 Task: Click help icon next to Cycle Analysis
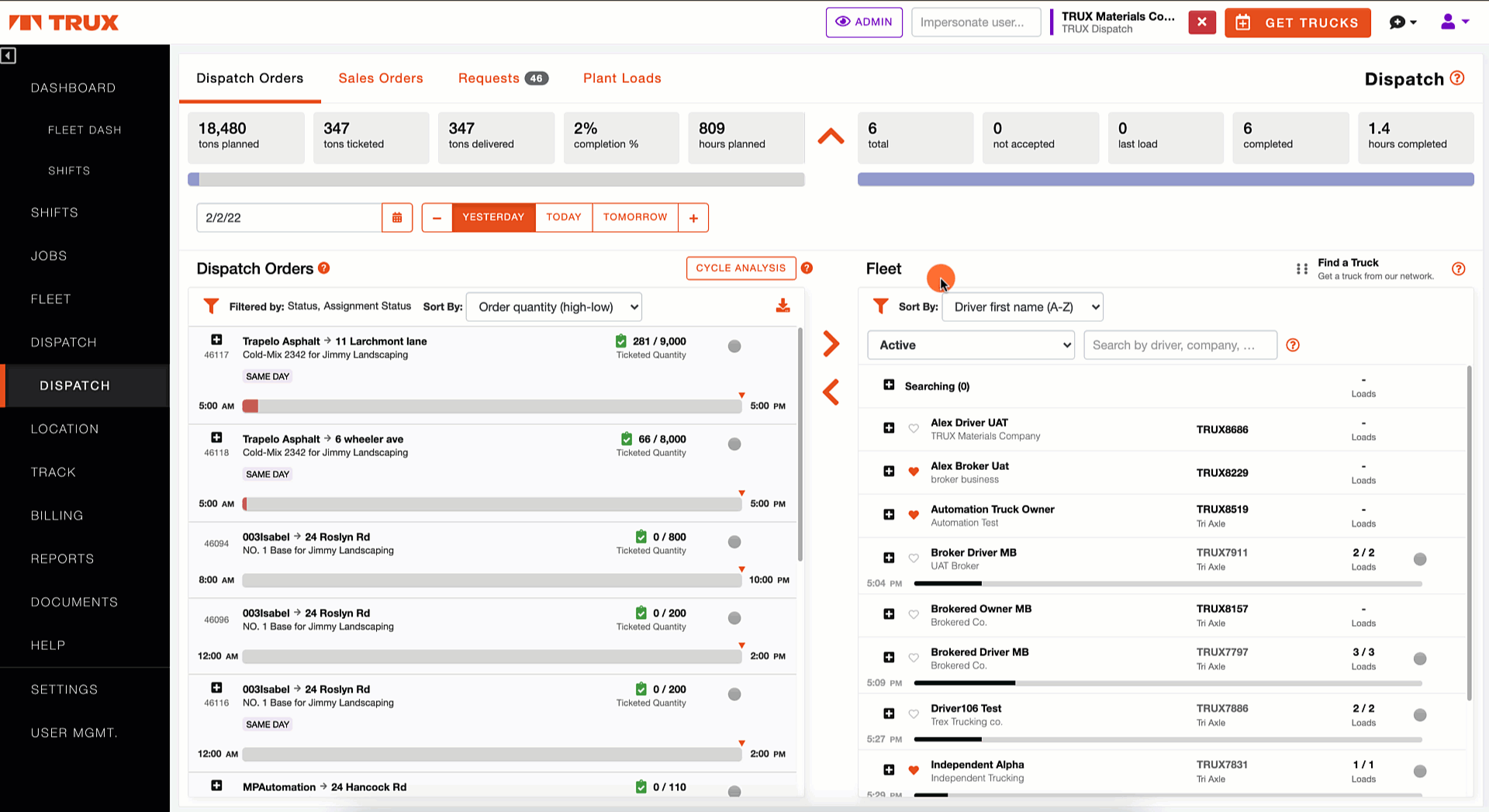pos(807,268)
